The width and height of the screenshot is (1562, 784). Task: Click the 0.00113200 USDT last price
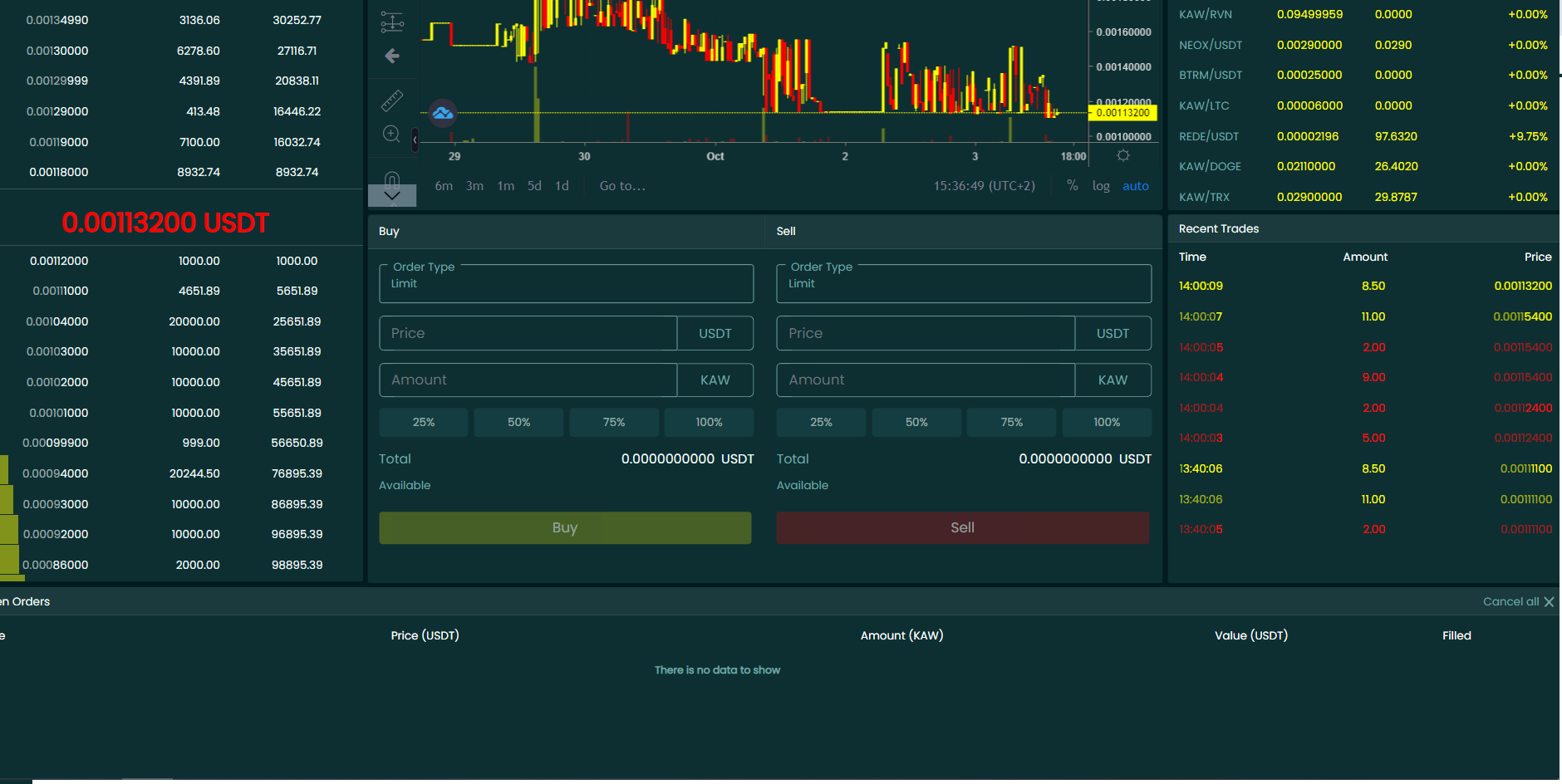[x=165, y=223]
